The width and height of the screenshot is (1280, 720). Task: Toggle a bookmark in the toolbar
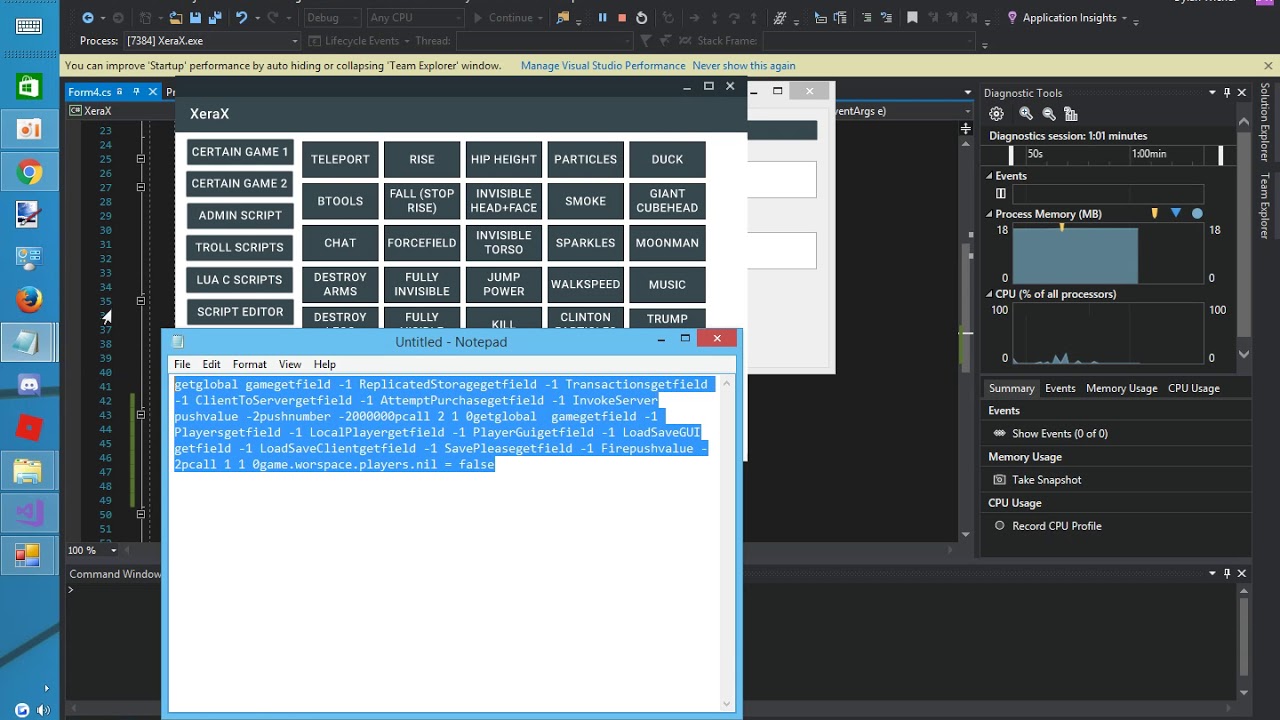point(912,18)
